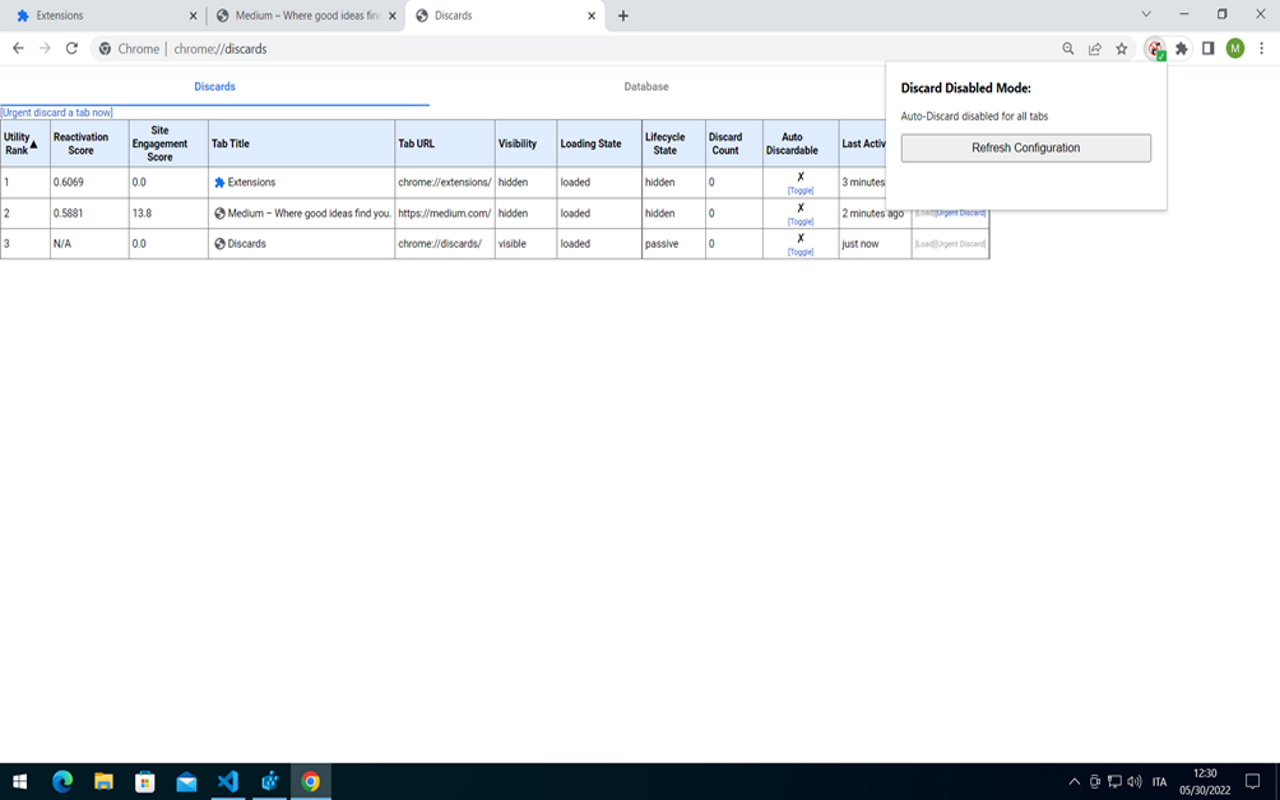Screen dimensions: 1280x800
Task: Click the share page icon in address bar
Action: [x=1095, y=48]
